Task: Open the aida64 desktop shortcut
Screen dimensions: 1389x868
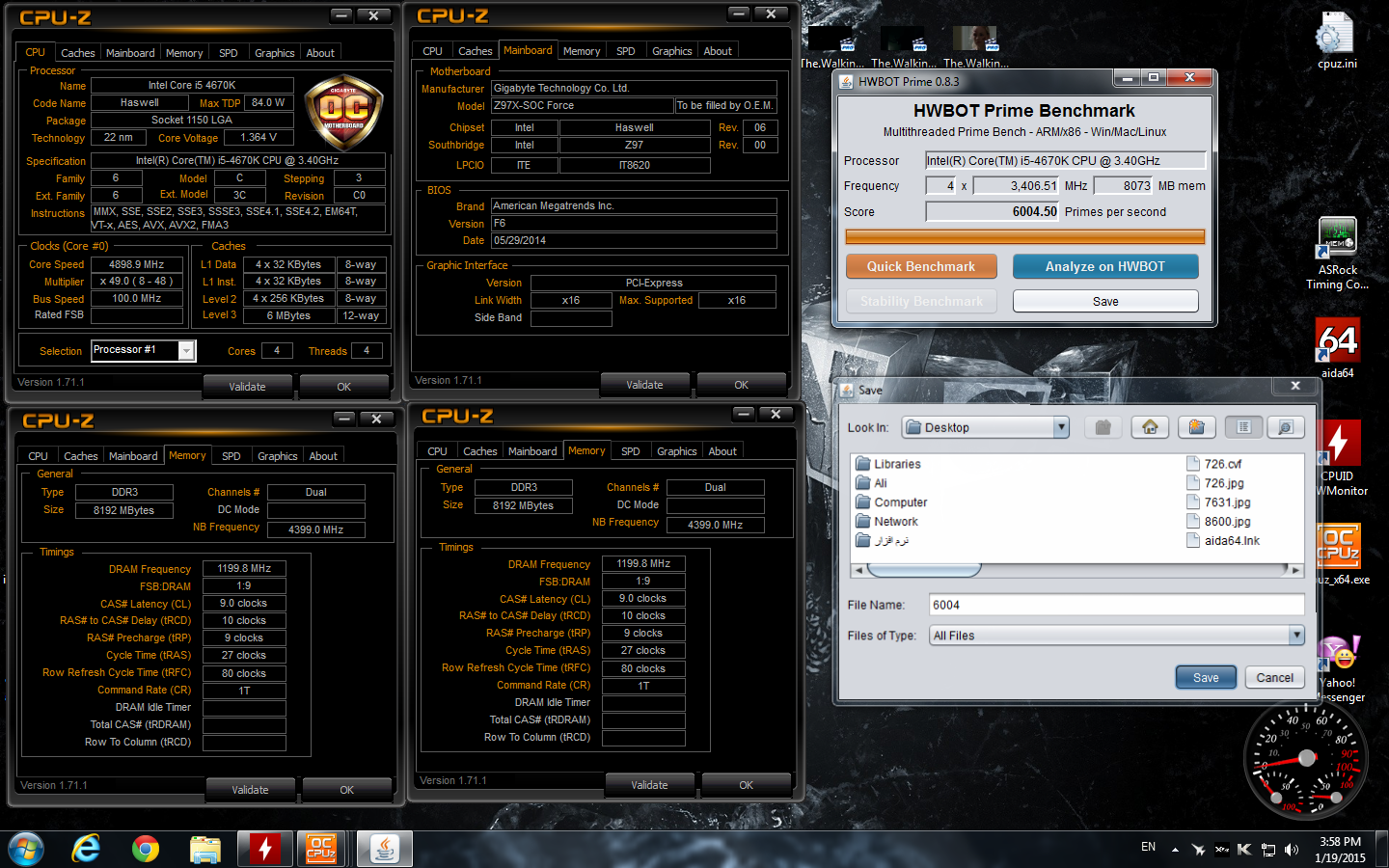Action: [x=1337, y=347]
